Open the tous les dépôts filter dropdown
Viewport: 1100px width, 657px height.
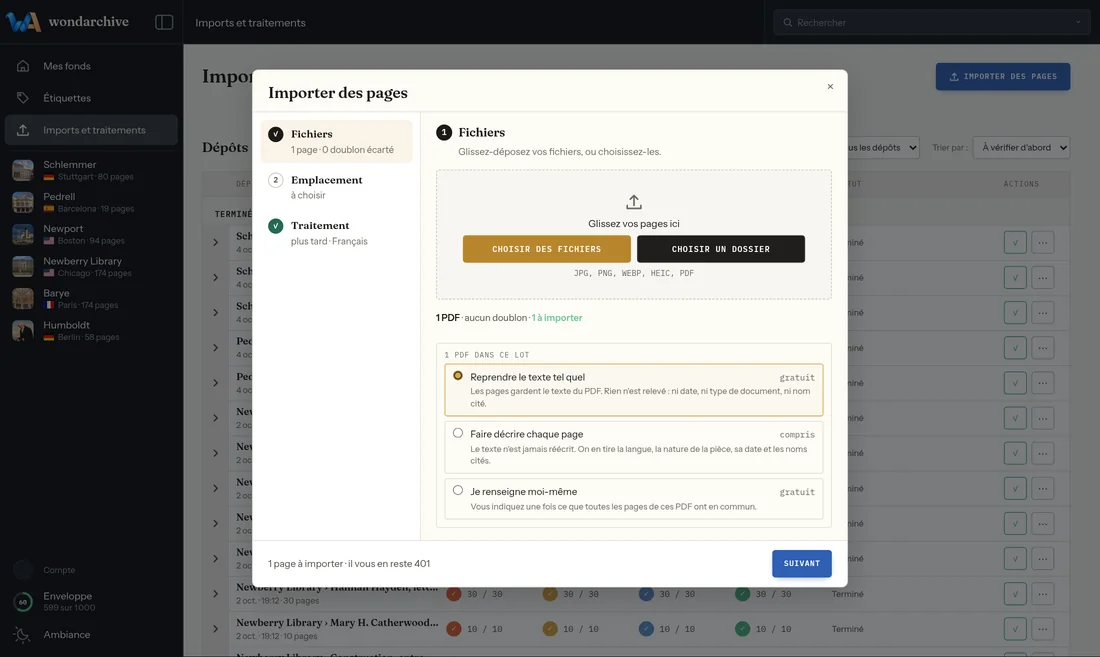point(883,147)
